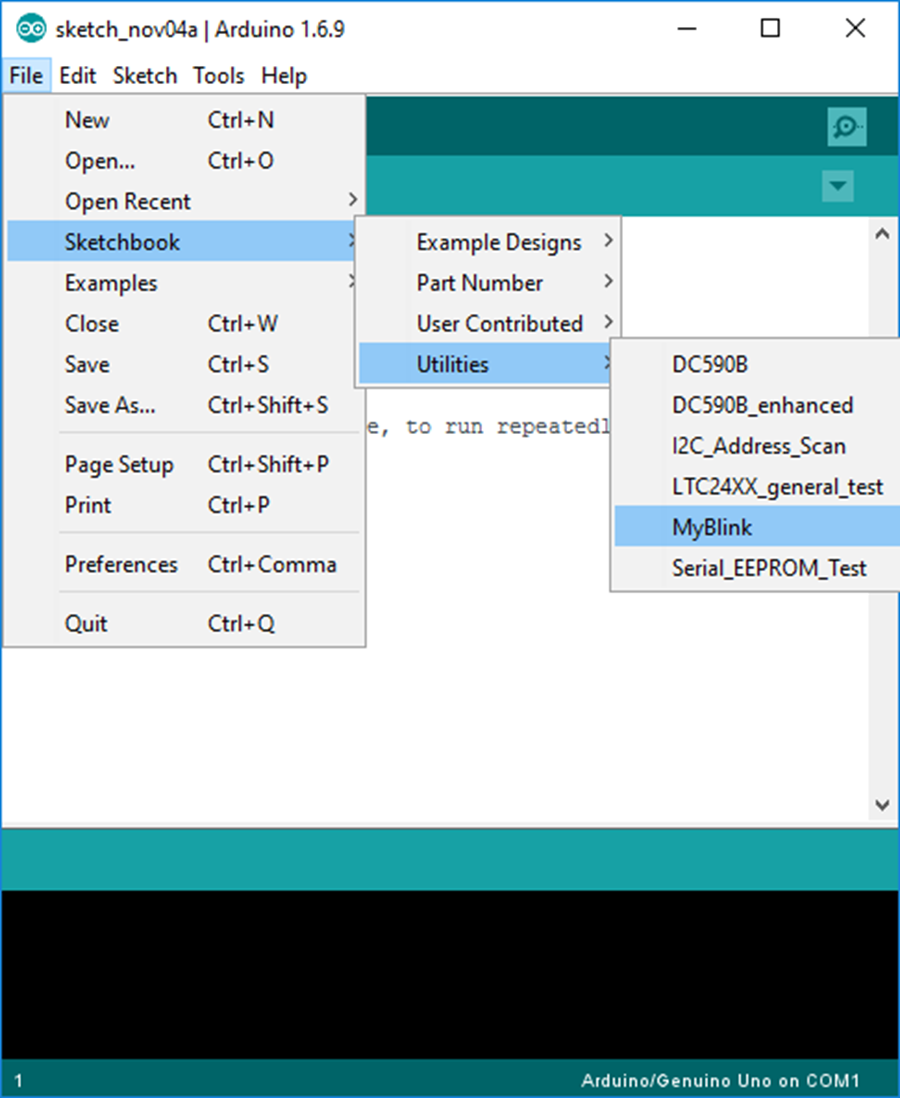Click the Arduino logo in title bar
The height and width of the screenshot is (1098, 900).
31,29
